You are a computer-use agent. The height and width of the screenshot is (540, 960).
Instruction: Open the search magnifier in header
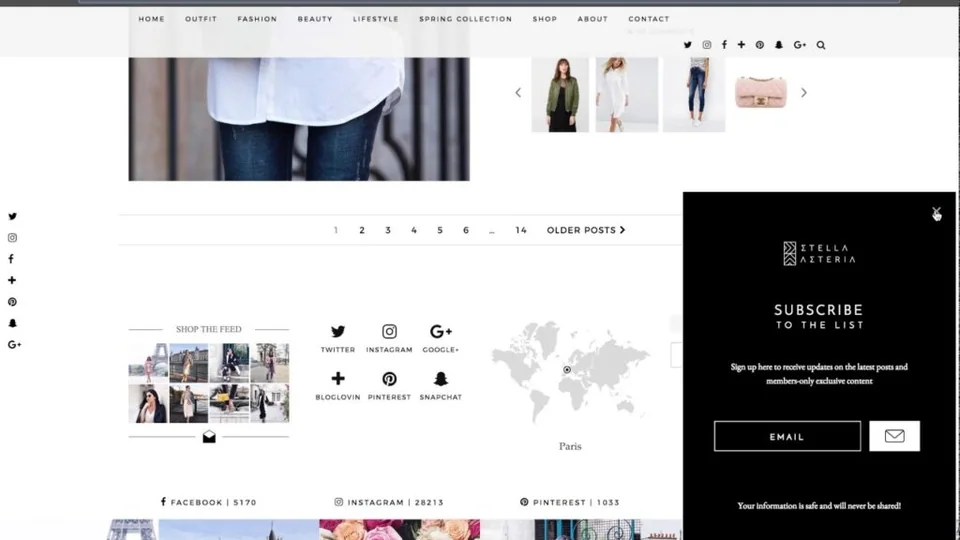point(821,45)
